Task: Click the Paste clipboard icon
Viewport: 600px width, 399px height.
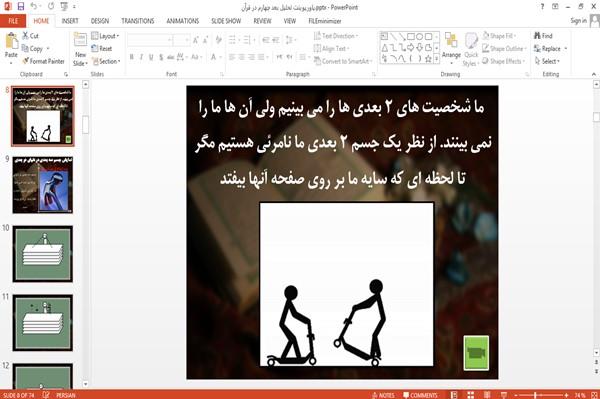Action: pos(11,41)
